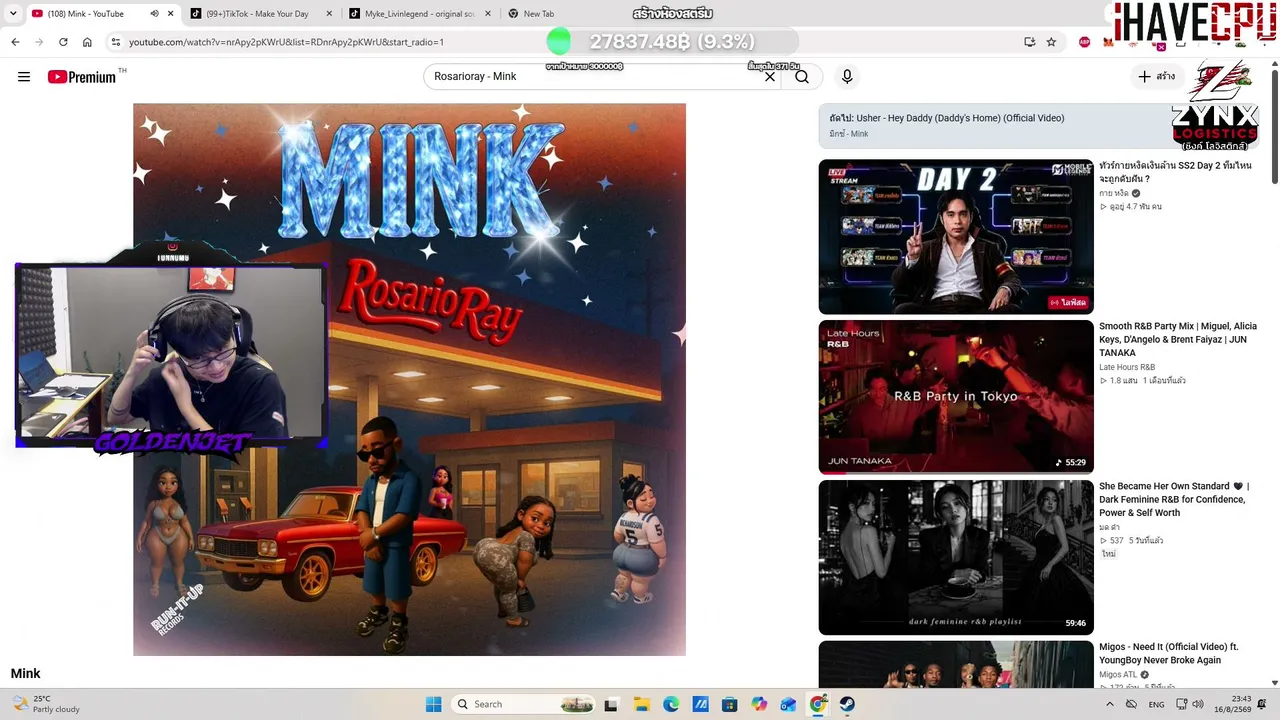Click the browser back arrow

(x=15, y=42)
